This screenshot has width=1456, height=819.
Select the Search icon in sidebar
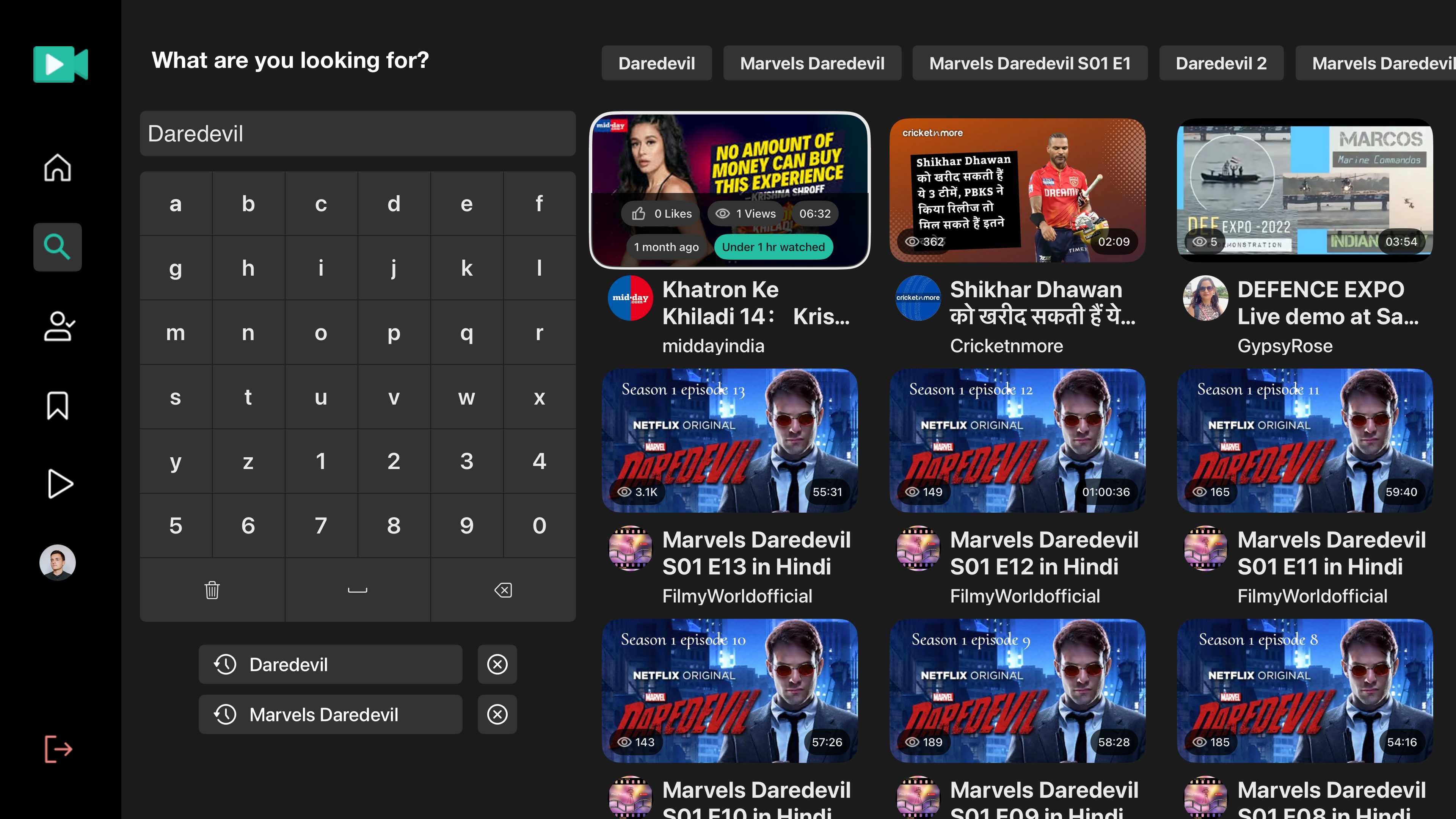point(58,247)
